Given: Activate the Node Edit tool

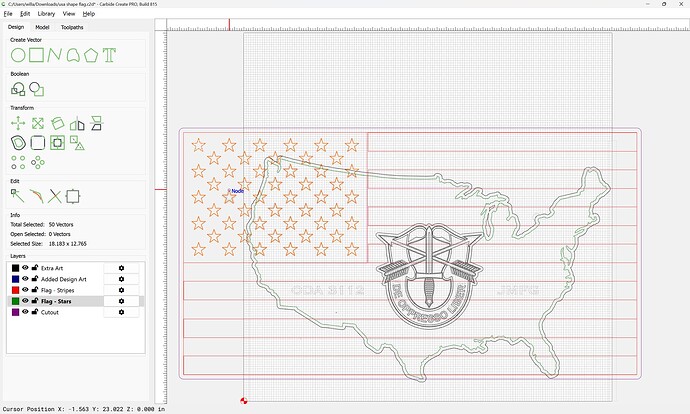Looking at the screenshot, I should 18,196.
